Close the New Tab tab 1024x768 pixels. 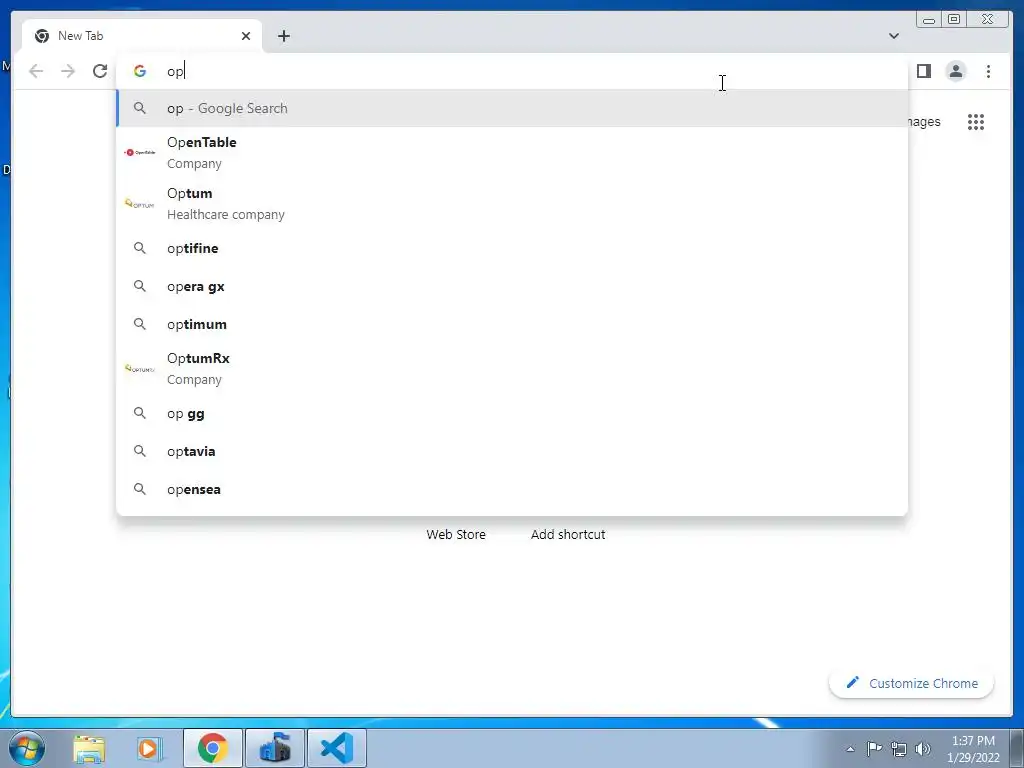[246, 36]
